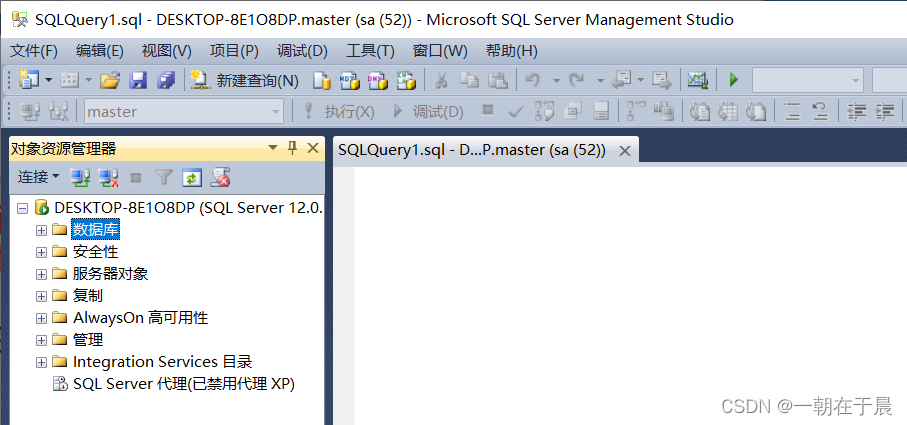Open the solution configurations combo box
Screen dimensions: 907x425
click(x=808, y=80)
